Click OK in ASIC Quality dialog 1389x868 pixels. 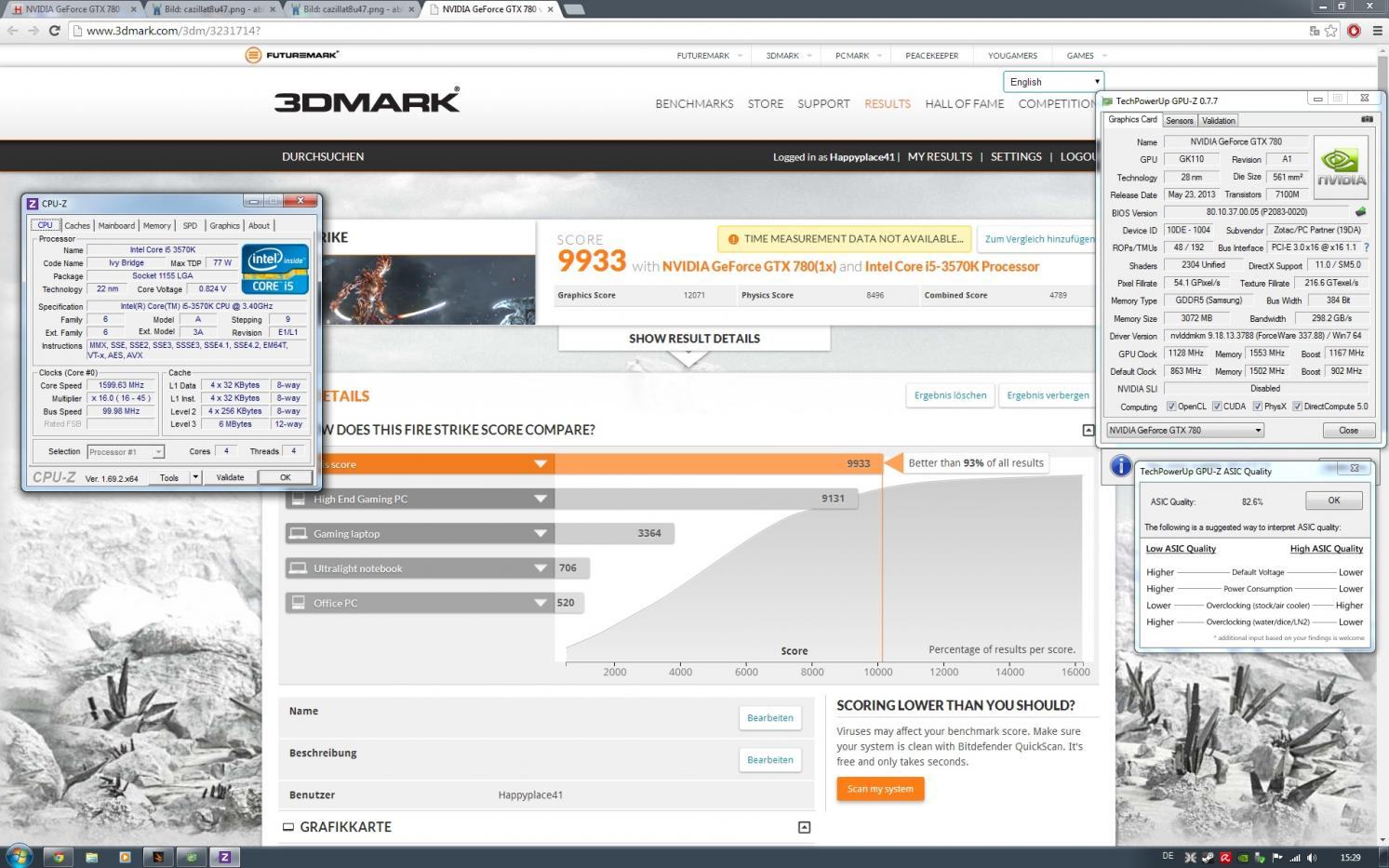[x=1333, y=501]
